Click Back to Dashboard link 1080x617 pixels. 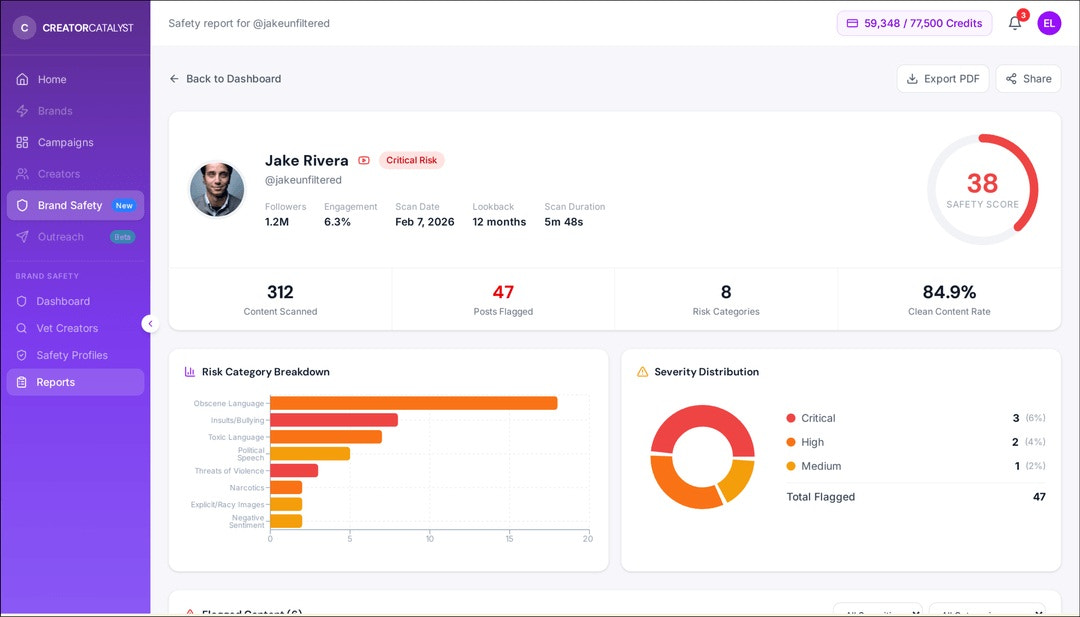(225, 79)
